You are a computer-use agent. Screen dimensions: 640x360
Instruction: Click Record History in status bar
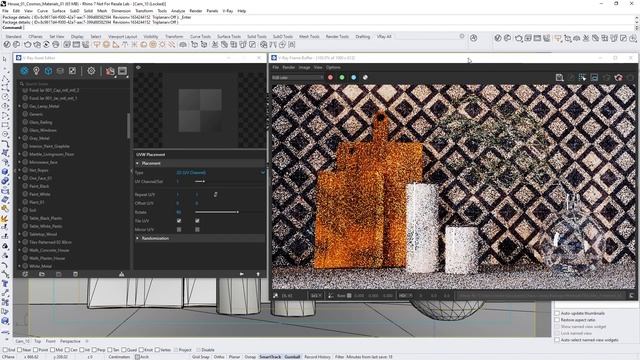pos(317,357)
